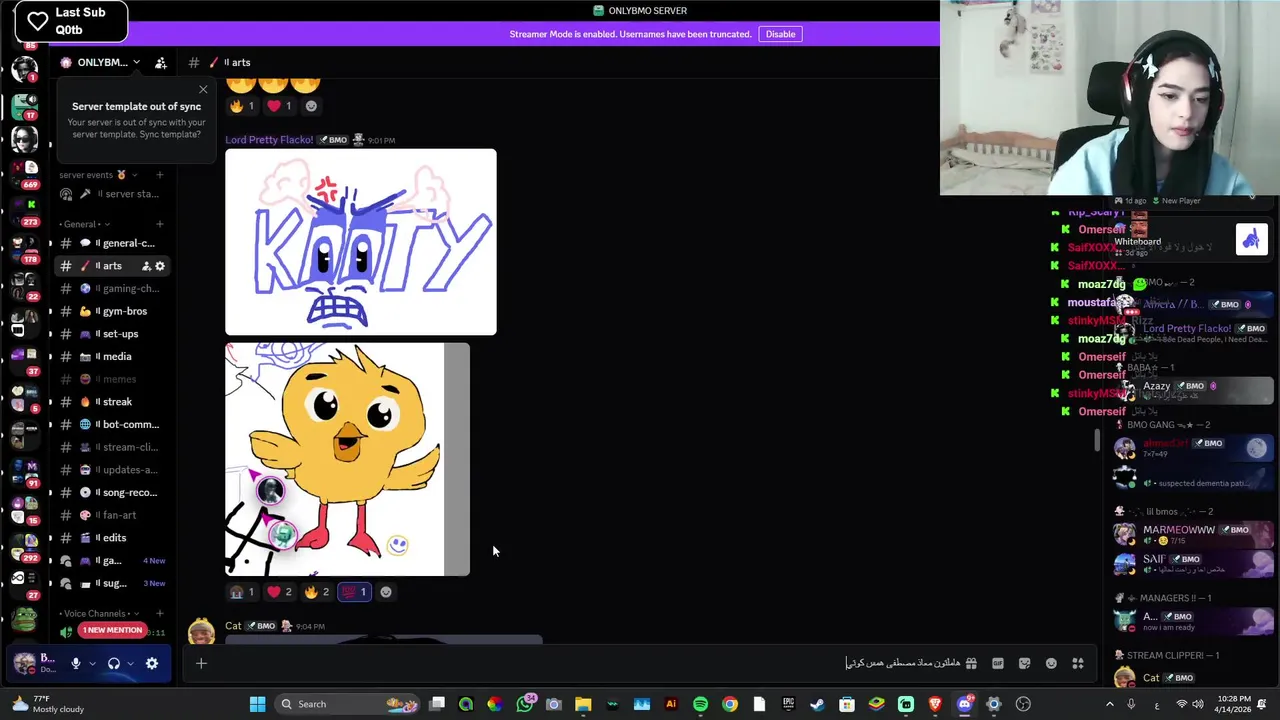Screen dimensions: 1280x720
Task: Open User Settings gear in user panel
Action: point(152,663)
